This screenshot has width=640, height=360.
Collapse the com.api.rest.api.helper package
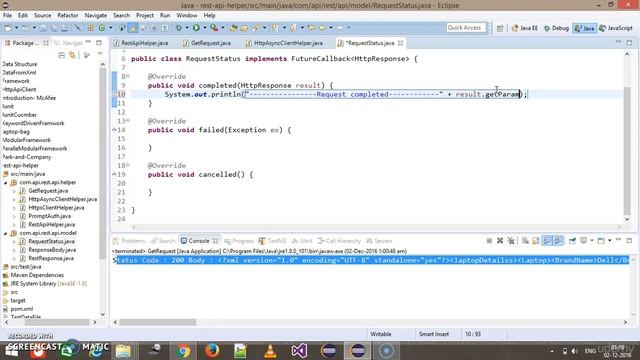click(x=6, y=182)
